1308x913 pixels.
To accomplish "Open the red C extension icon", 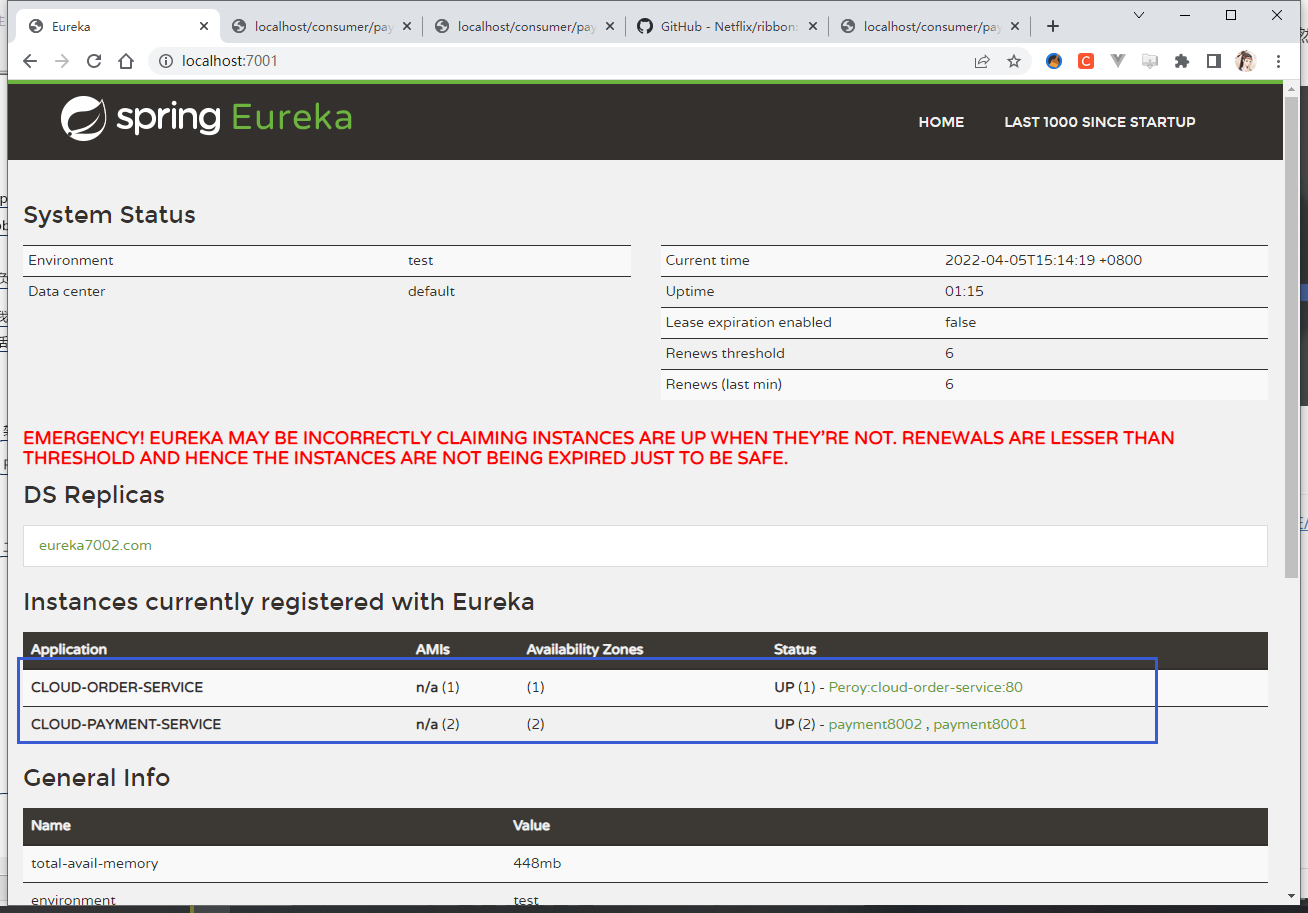I will point(1086,61).
